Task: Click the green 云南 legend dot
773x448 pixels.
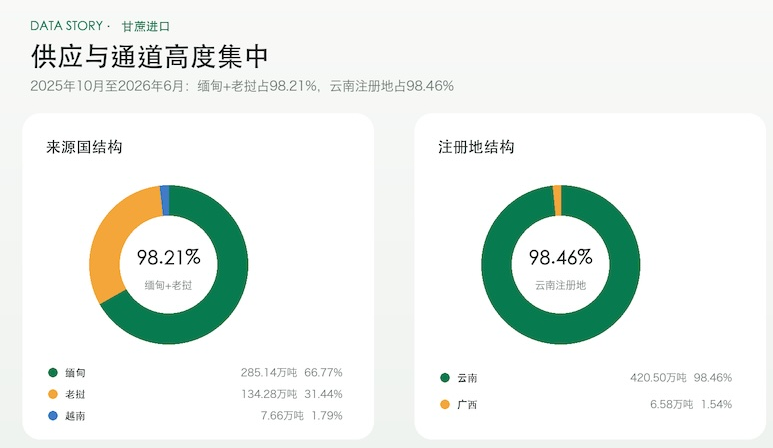Action: 445,378
